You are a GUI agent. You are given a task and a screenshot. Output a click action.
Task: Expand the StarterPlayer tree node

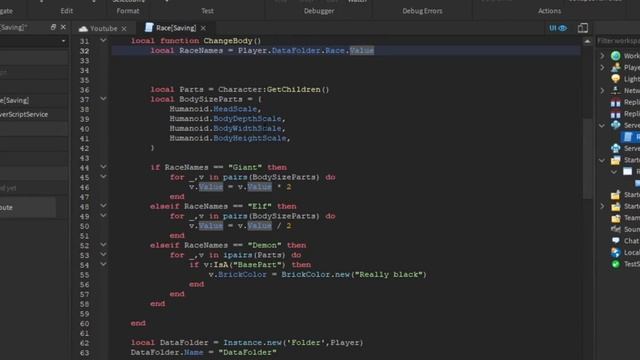[602, 207]
